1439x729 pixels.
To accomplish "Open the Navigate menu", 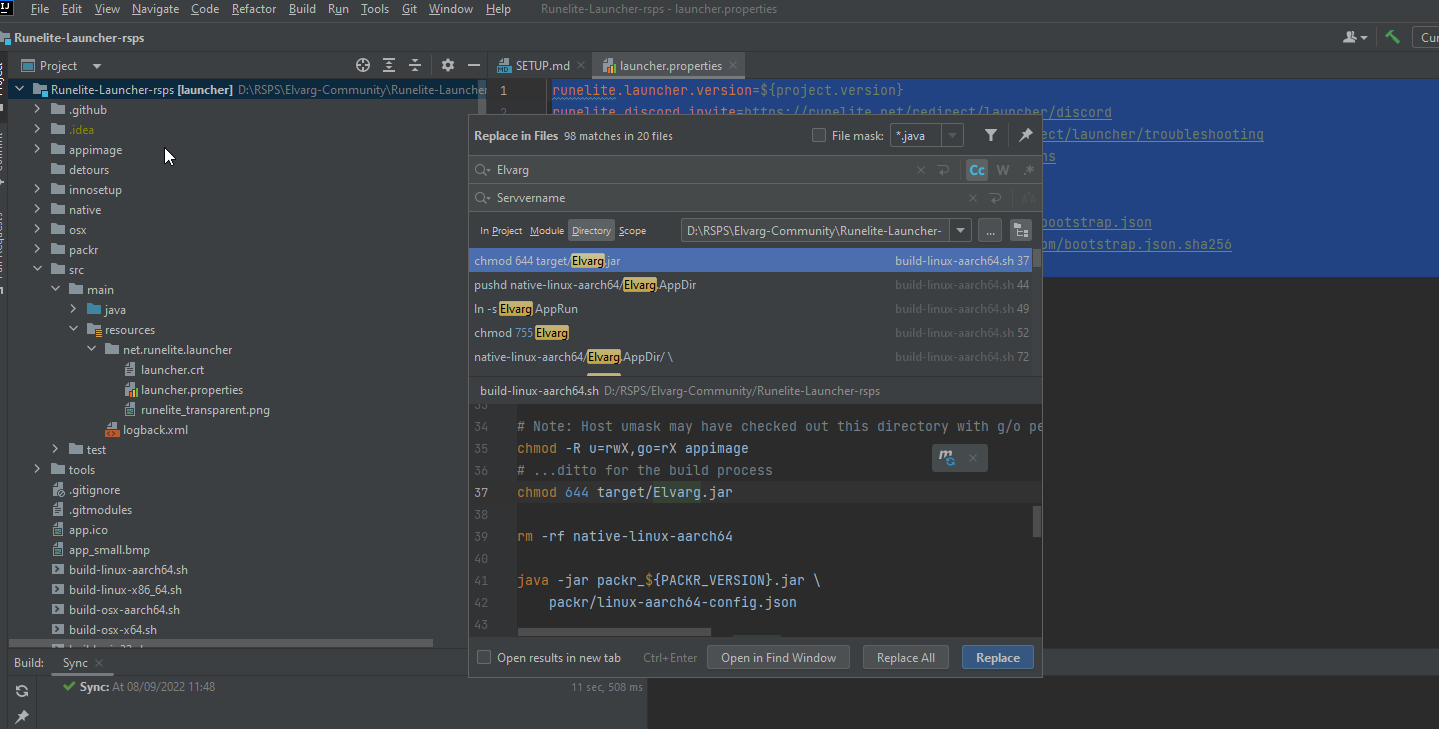I will [x=155, y=9].
